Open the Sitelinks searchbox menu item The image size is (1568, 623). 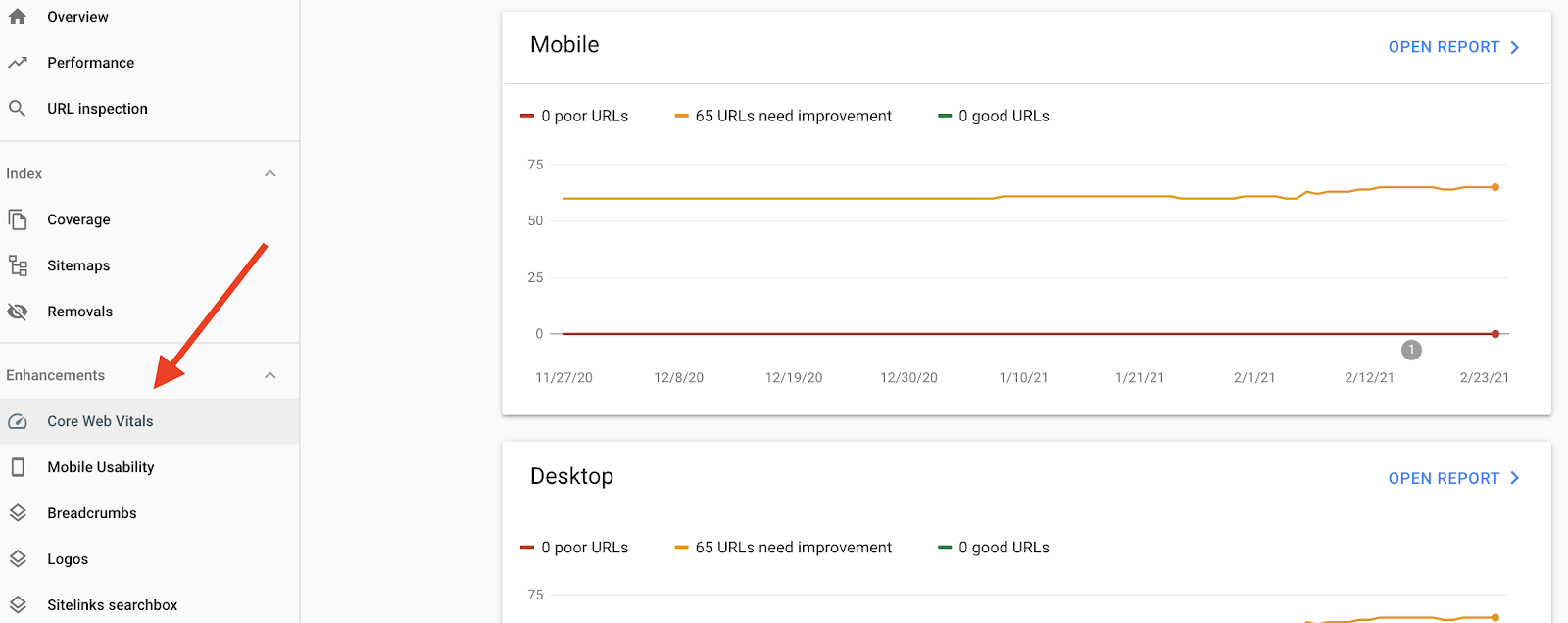[x=112, y=605]
